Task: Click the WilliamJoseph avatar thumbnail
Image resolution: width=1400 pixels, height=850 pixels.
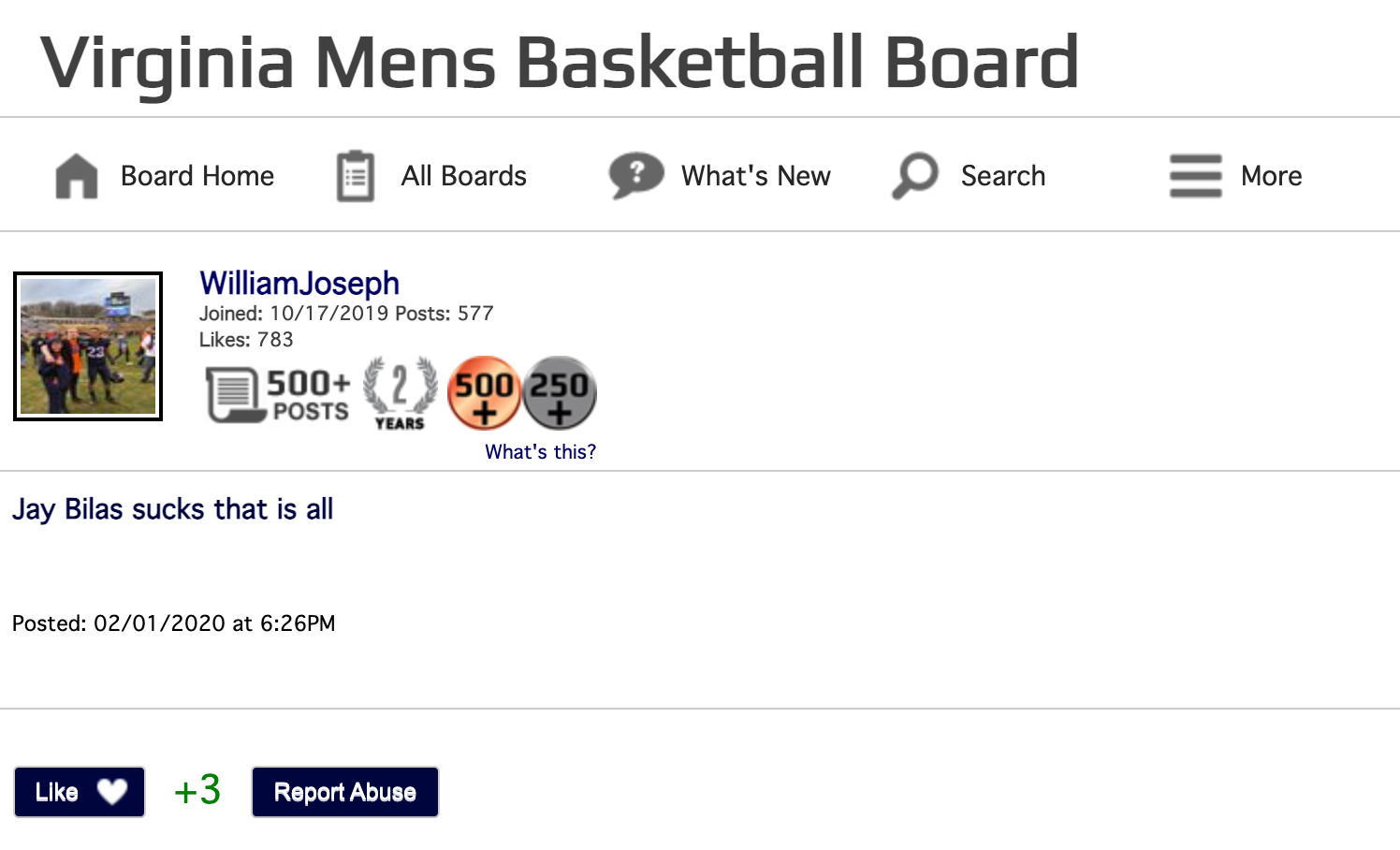Action: pyautogui.click(x=88, y=346)
